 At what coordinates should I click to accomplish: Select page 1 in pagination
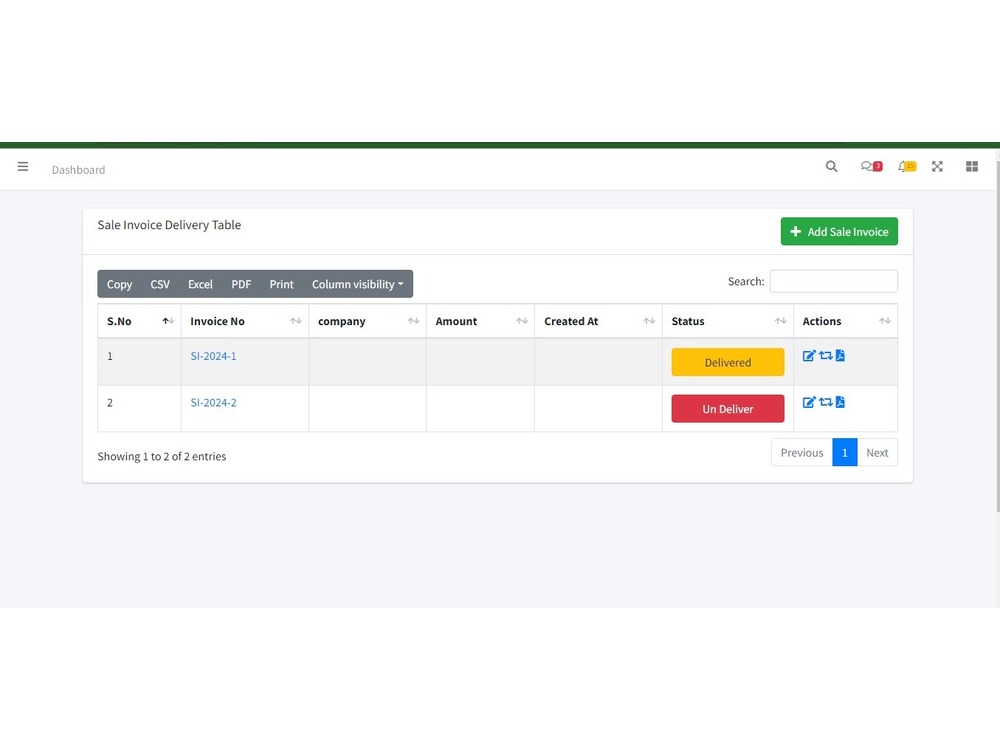click(844, 453)
